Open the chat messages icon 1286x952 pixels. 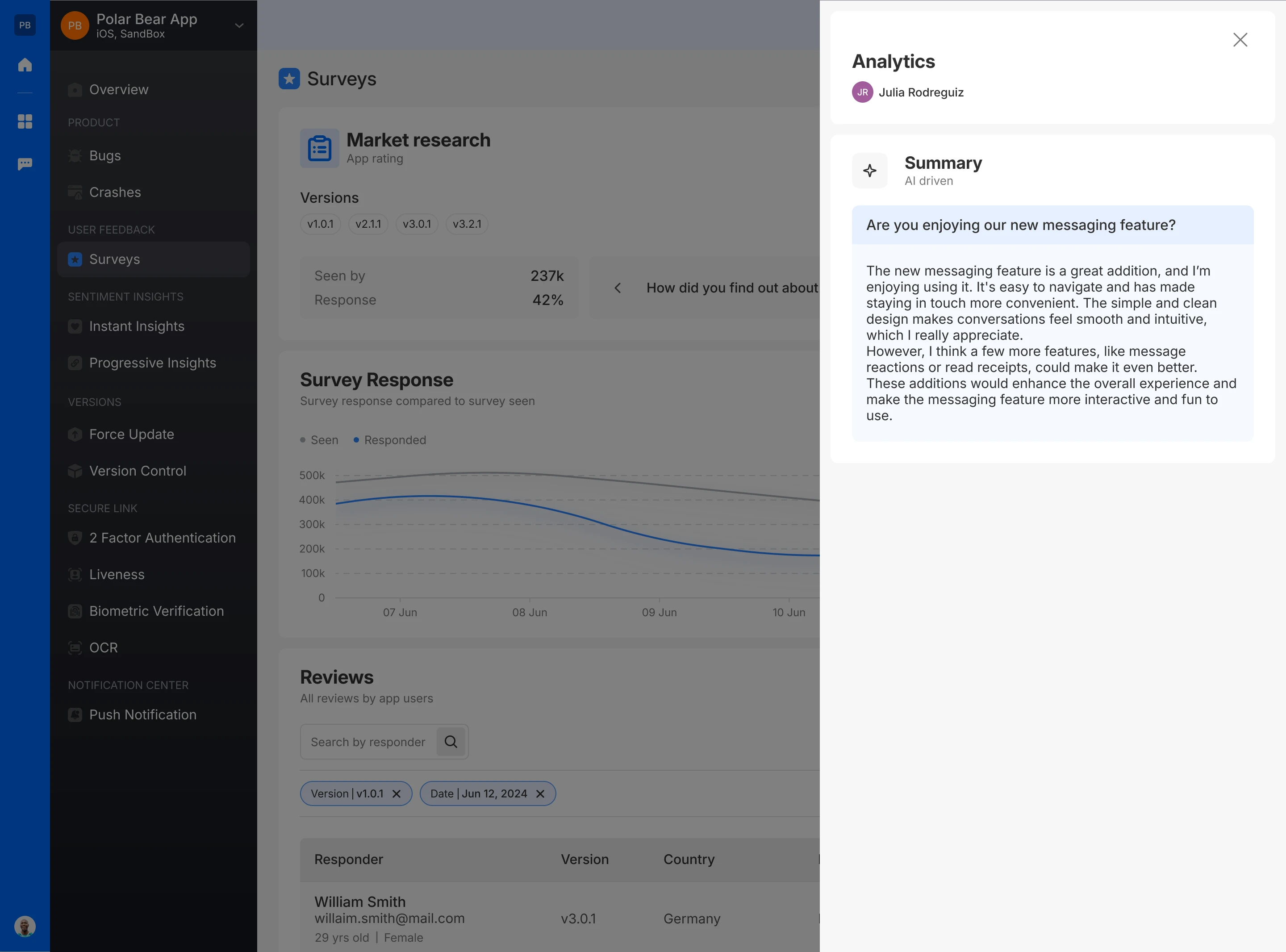(25, 164)
